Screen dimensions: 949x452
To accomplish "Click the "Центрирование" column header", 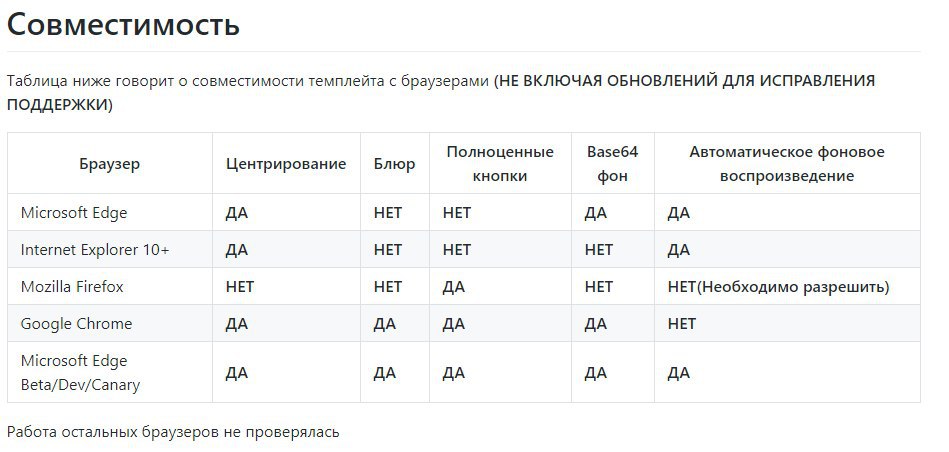I will point(286,164).
